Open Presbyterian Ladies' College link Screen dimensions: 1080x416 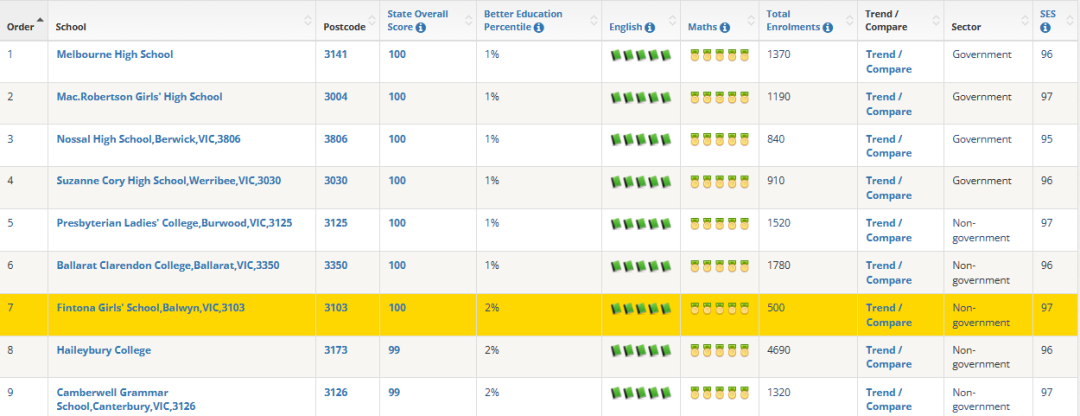point(174,223)
